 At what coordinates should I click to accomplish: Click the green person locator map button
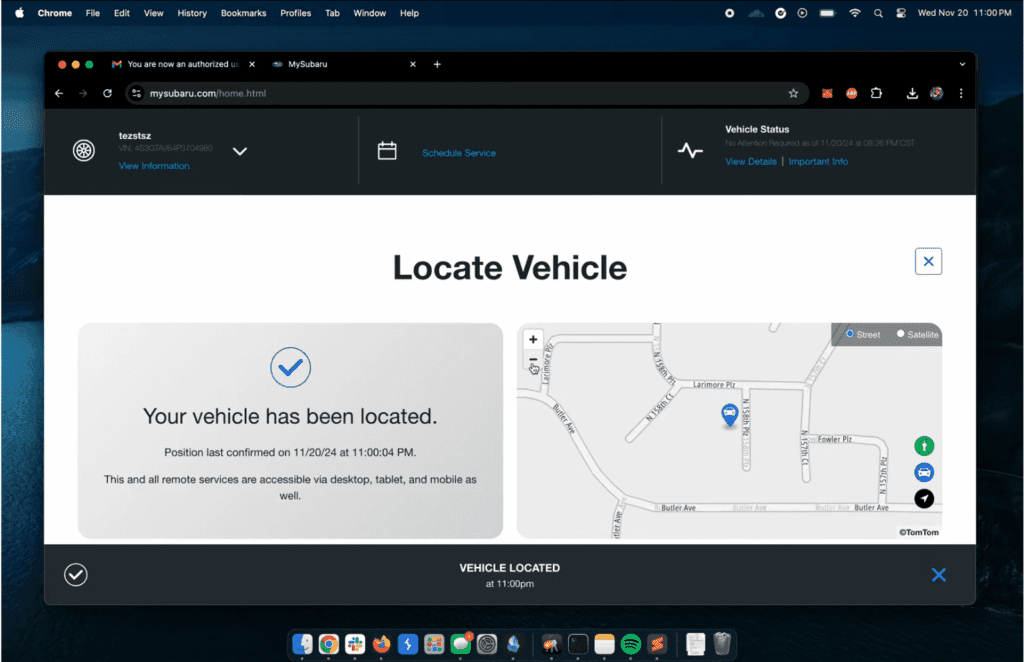point(923,446)
